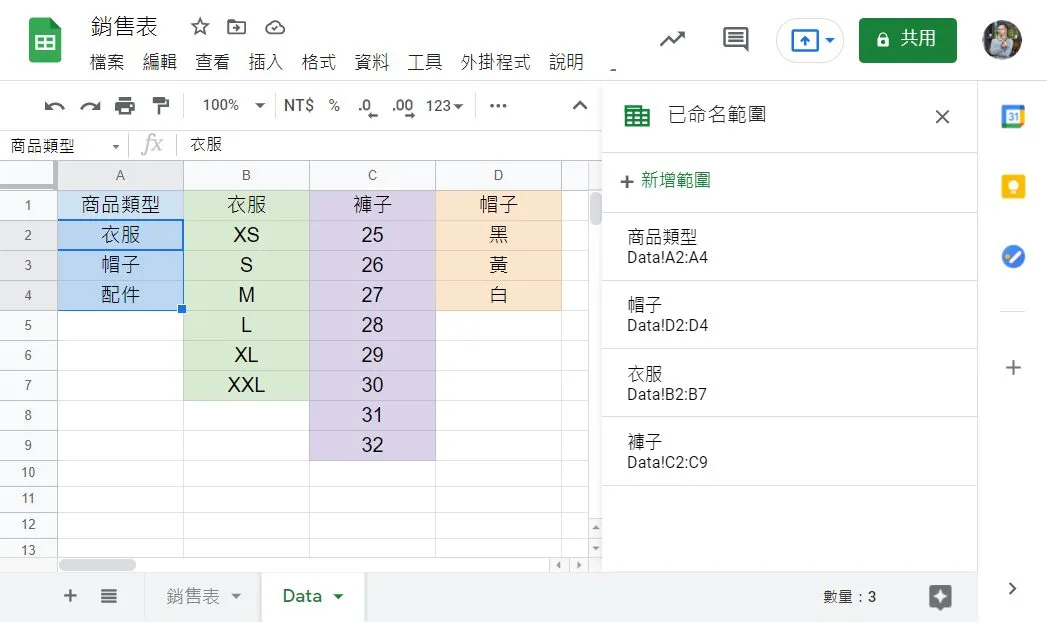Open the activity trend dashboard icon
Image resolution: width=1047 pixels, height=623 pixels.
[x=672, y=39]
